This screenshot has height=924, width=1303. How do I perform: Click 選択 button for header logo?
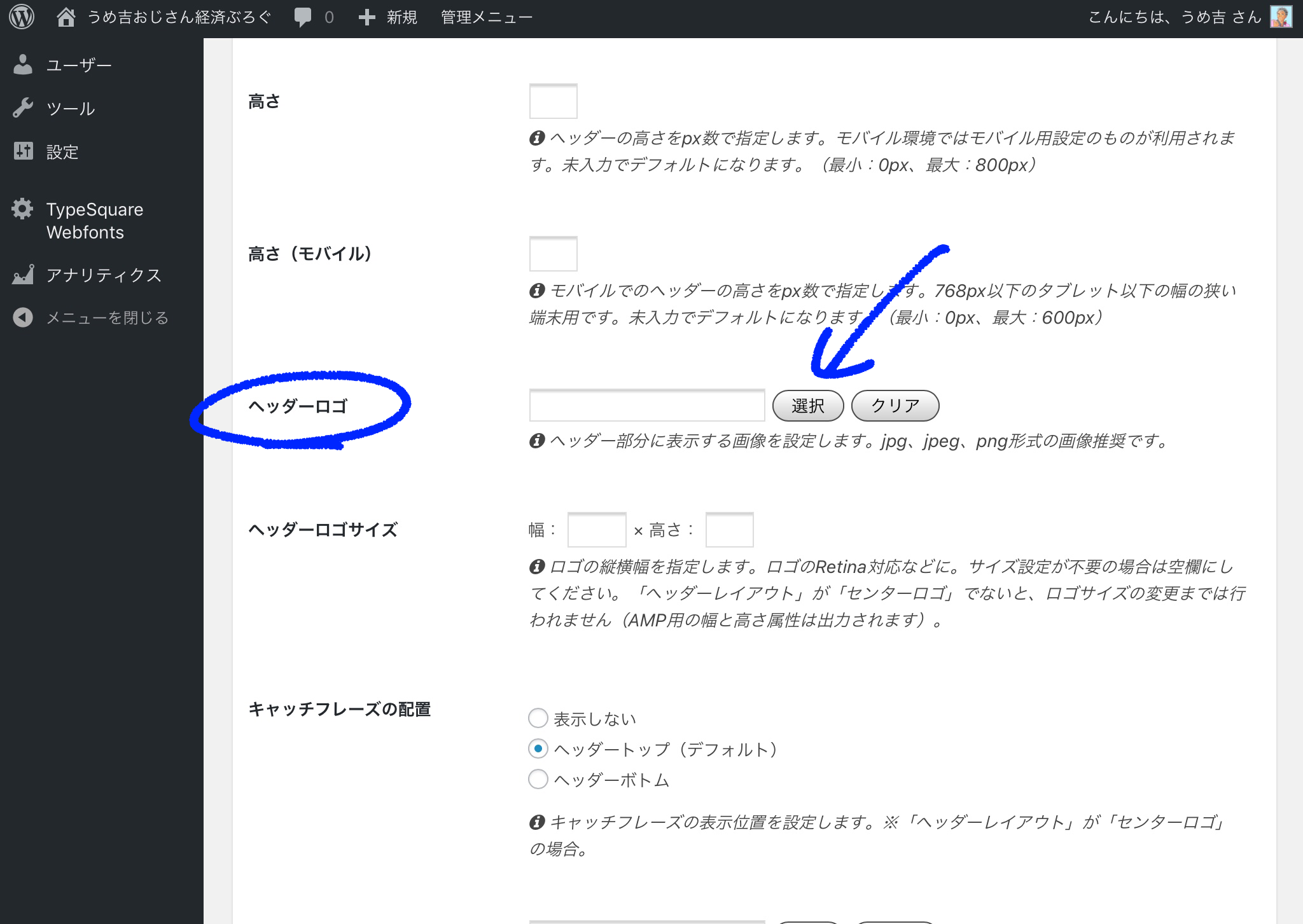[x=807, y=406]
